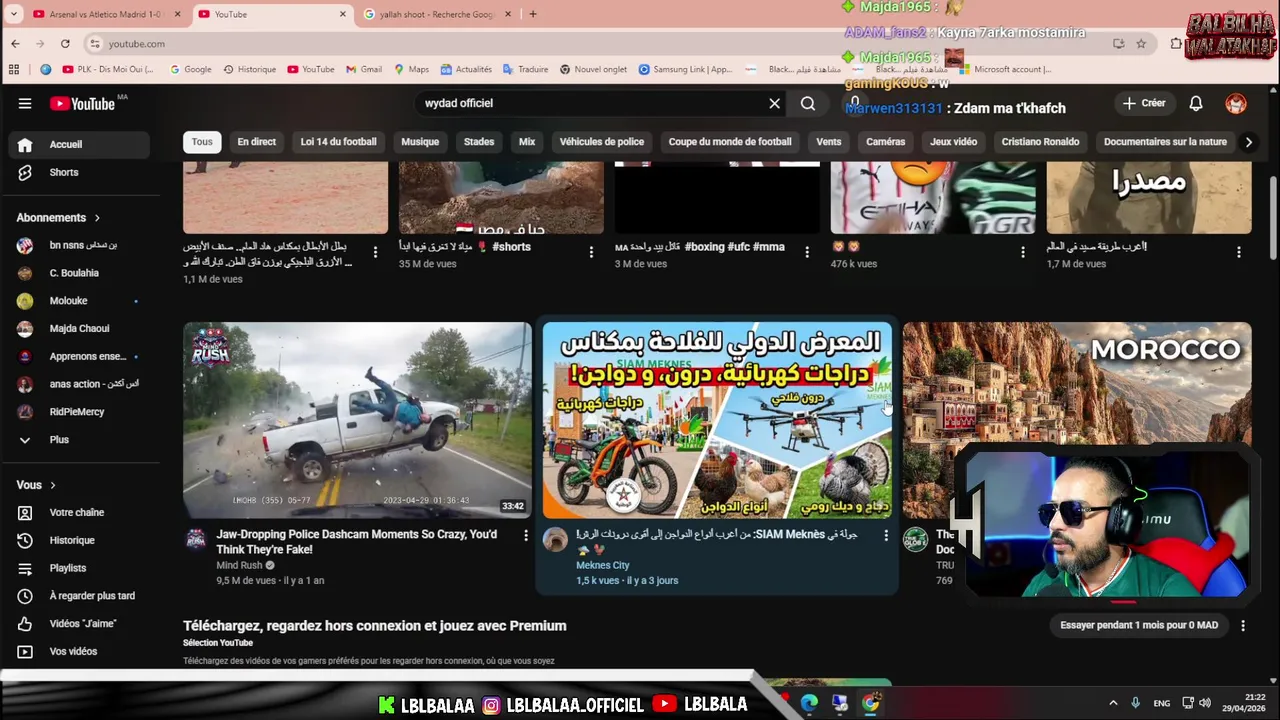The height and width of the screenshot is (720, 1280).
Task: Open the Majda Chaoui subscription channel
Action: (80, 328)
